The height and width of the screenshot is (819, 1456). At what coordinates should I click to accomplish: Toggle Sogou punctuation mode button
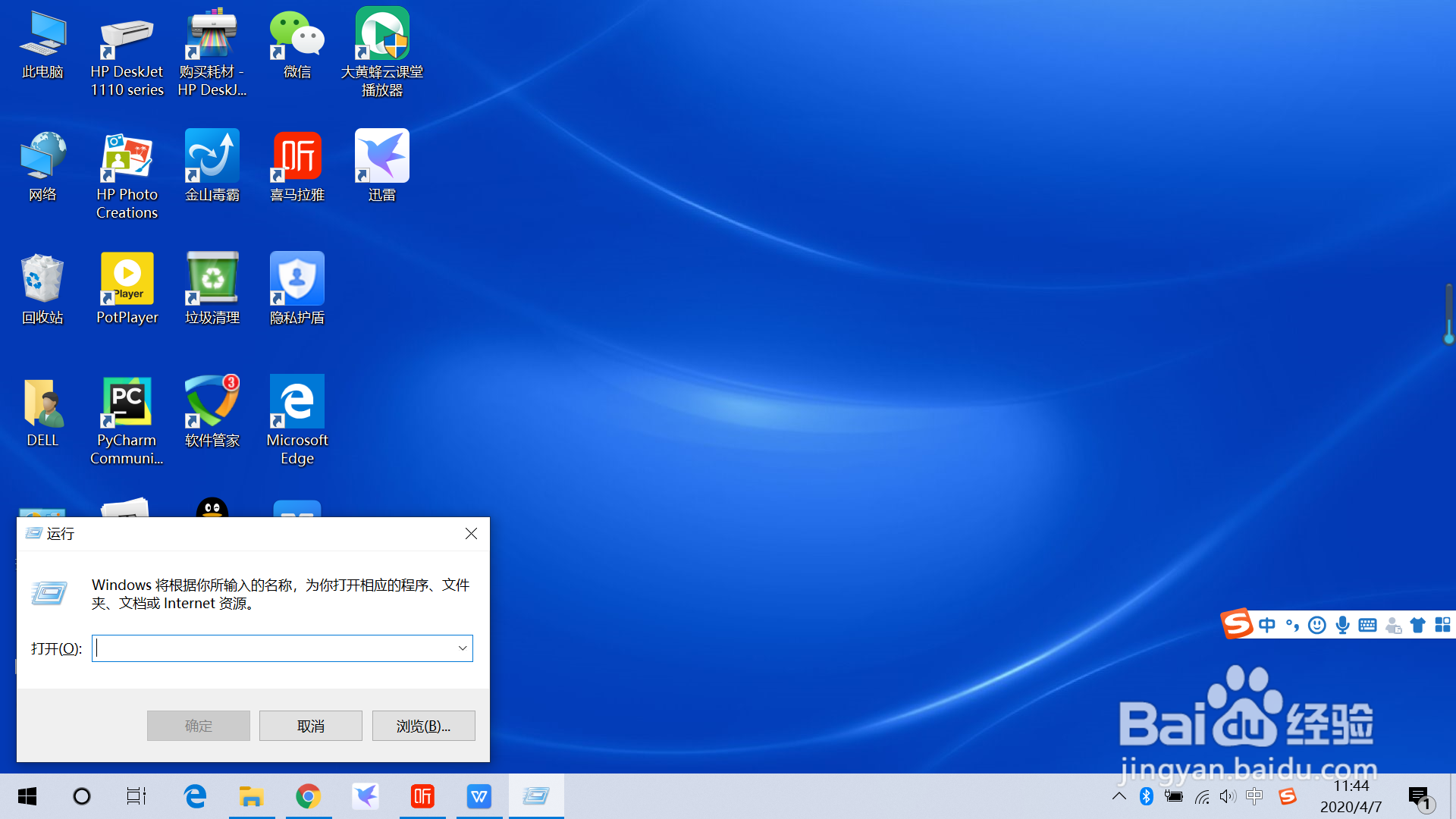click(x=1292, y=625)
